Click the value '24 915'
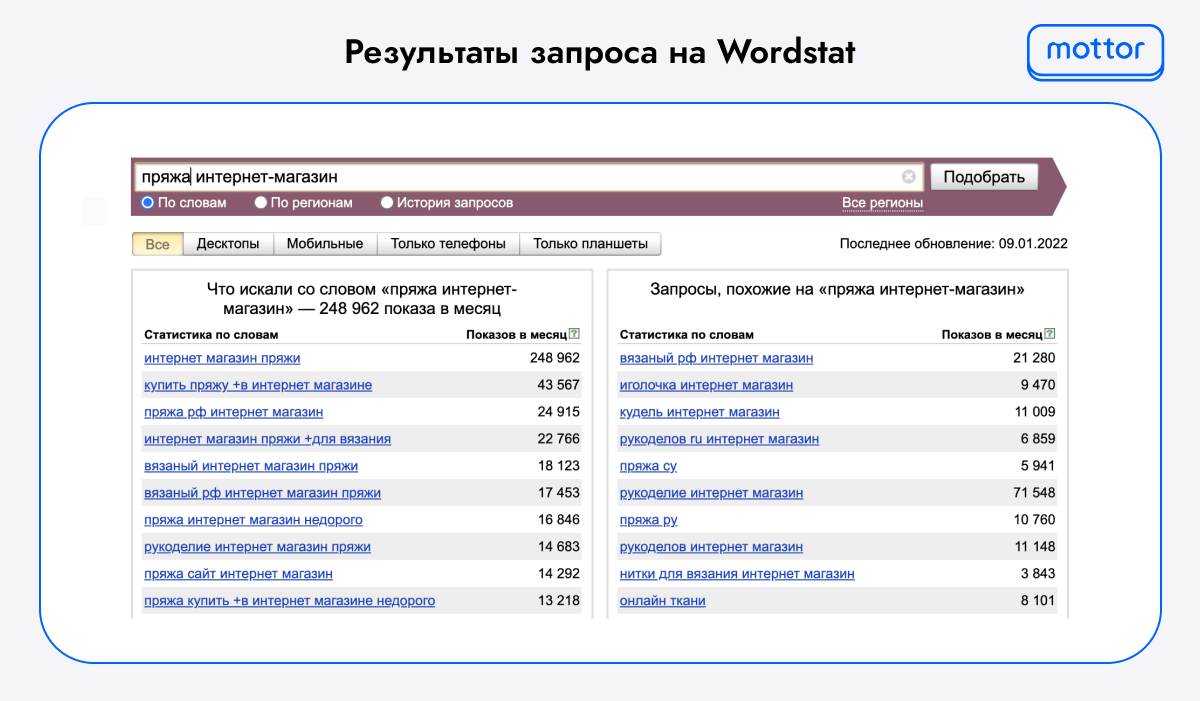This screenshot has height=701, width=1200. pos(559,412)
